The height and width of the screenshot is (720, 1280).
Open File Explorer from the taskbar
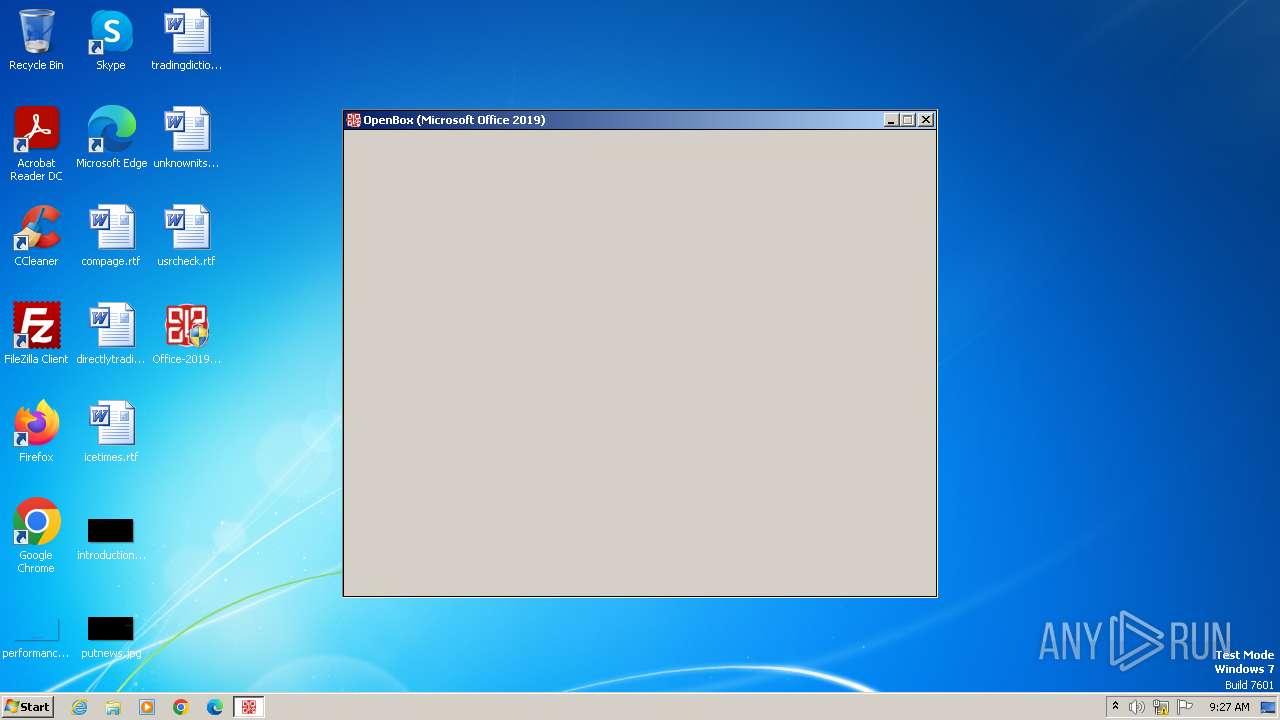(113, 707)
